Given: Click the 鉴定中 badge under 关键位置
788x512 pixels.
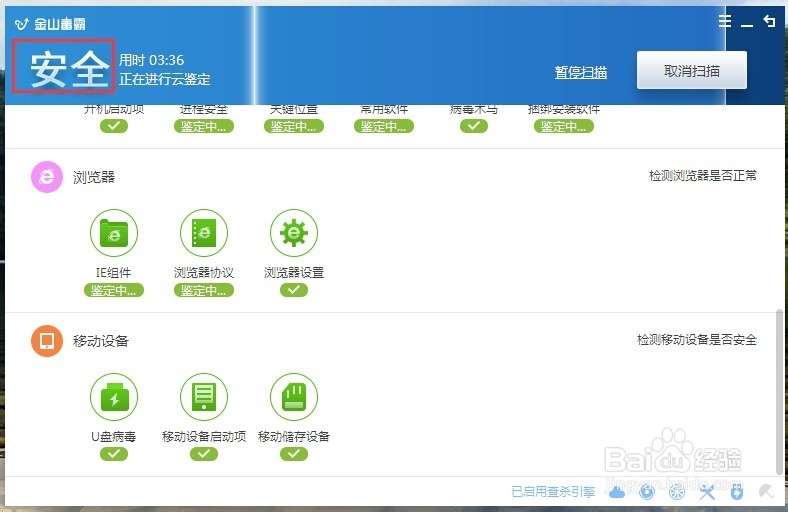Looking at the screenshot, I should coord(293,127).
